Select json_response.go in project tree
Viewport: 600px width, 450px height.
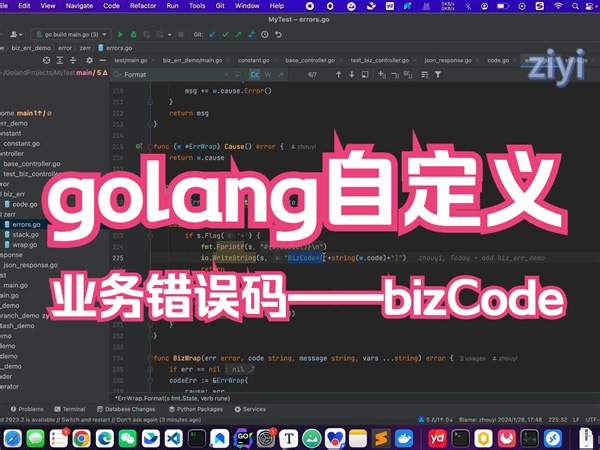31,265
